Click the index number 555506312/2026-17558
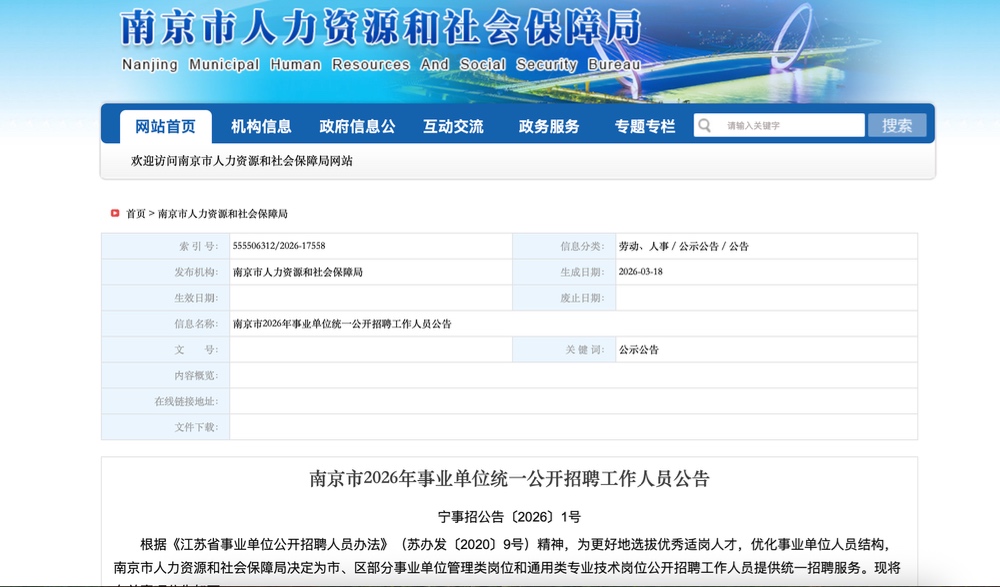Image resolution: width=1000 pixels, height=587 pixels. tap(279, 246)
